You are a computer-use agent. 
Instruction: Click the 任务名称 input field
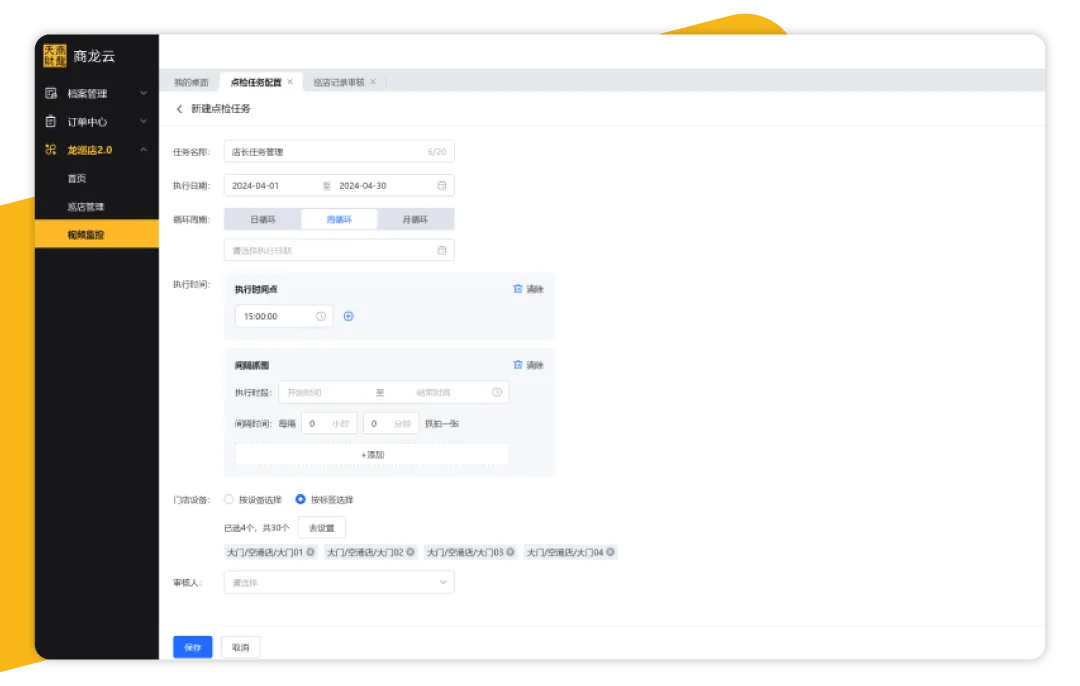tap(339, 152)
